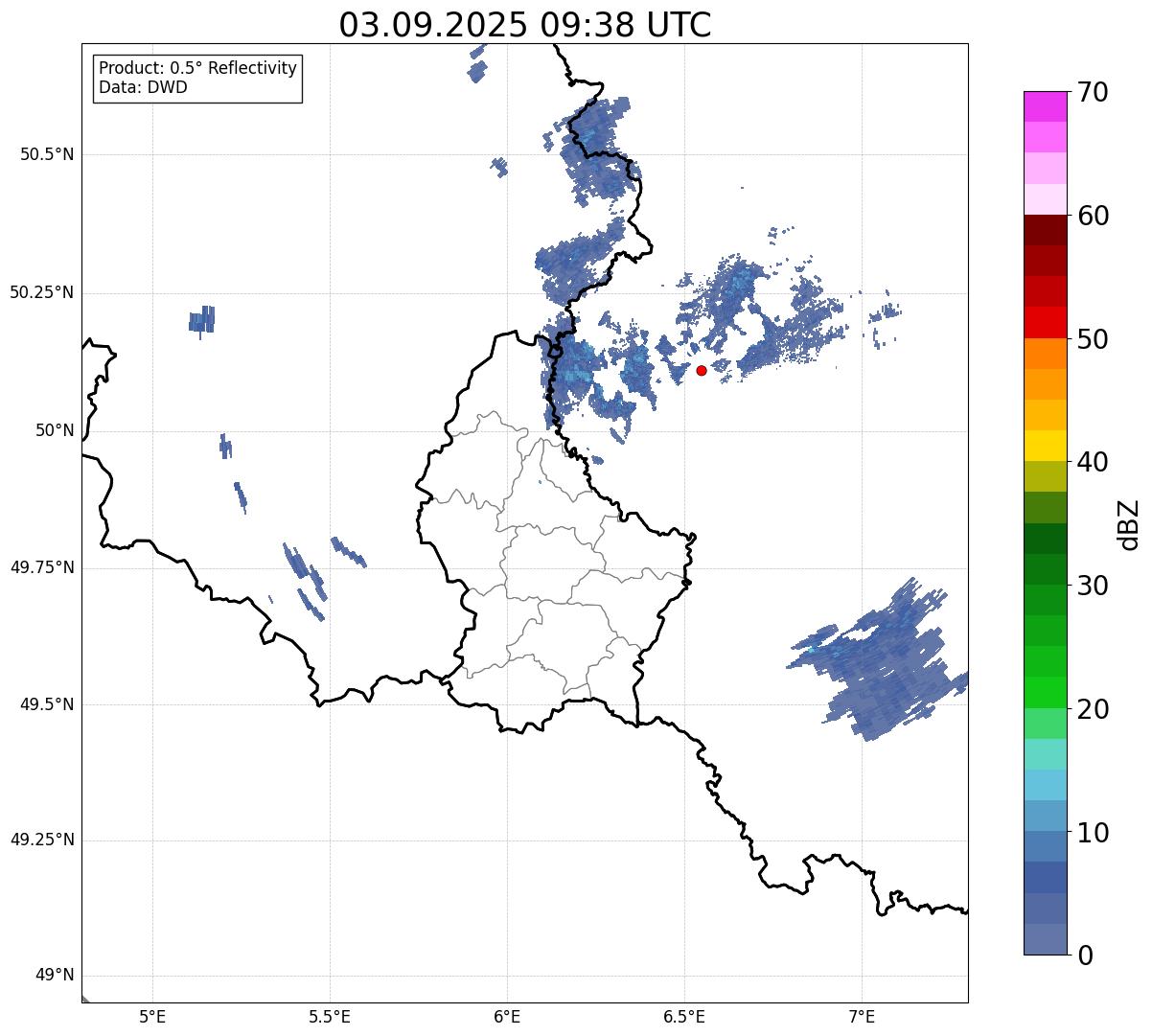Pick the bright red swatch just above 50

tap(1045, 323)
